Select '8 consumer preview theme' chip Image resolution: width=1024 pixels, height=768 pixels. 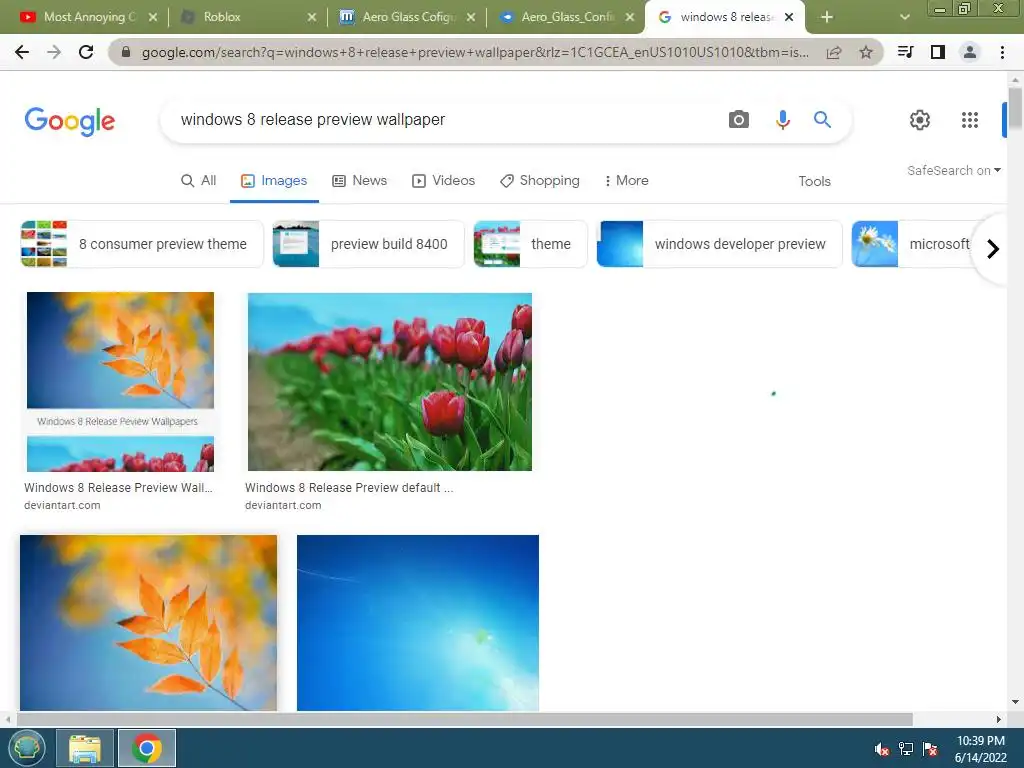pyautogui.click(x=142, y=244)
